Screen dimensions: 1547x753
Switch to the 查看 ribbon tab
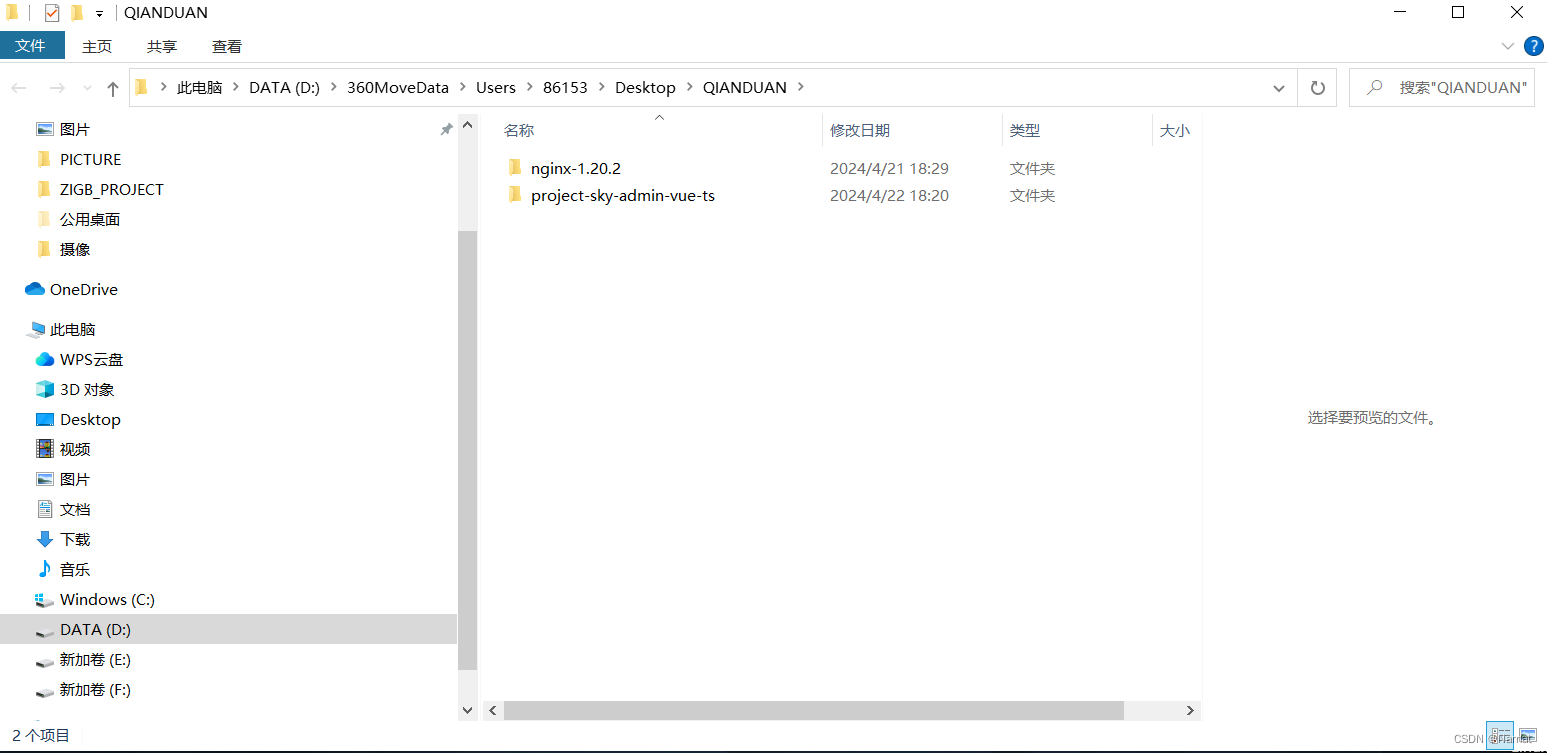(x=227, y=46)
